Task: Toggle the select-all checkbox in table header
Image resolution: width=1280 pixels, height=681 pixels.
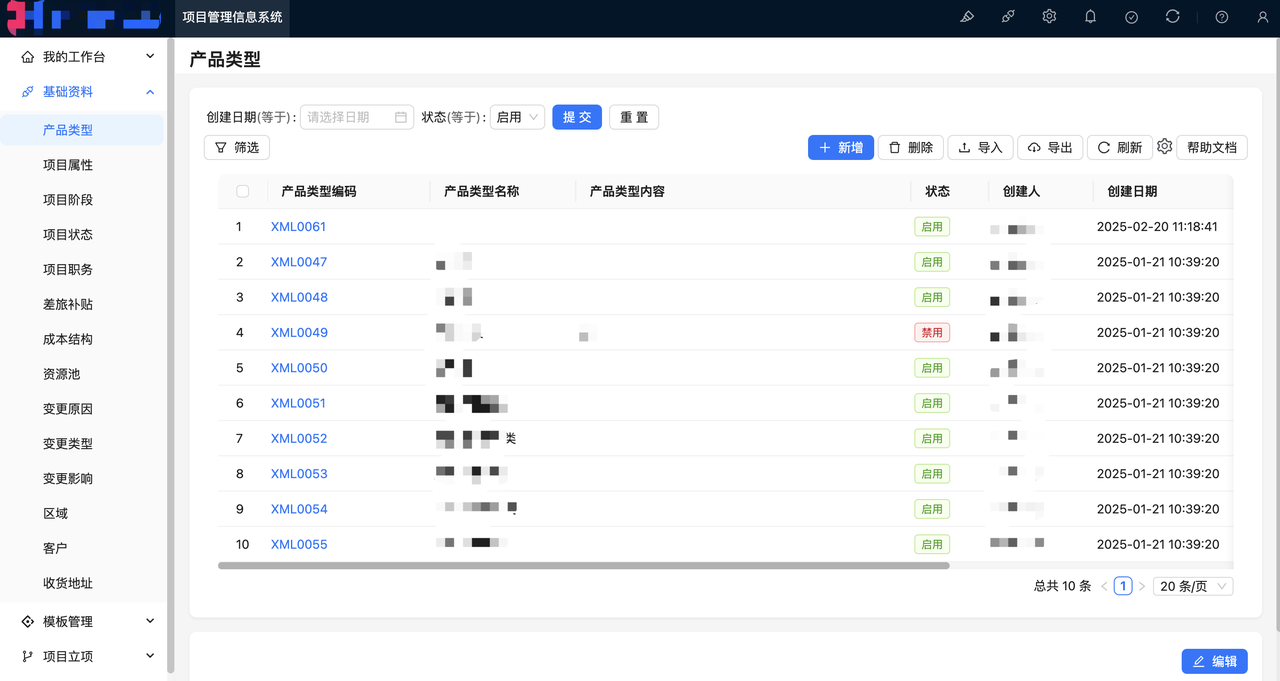Action: point(242,191)
